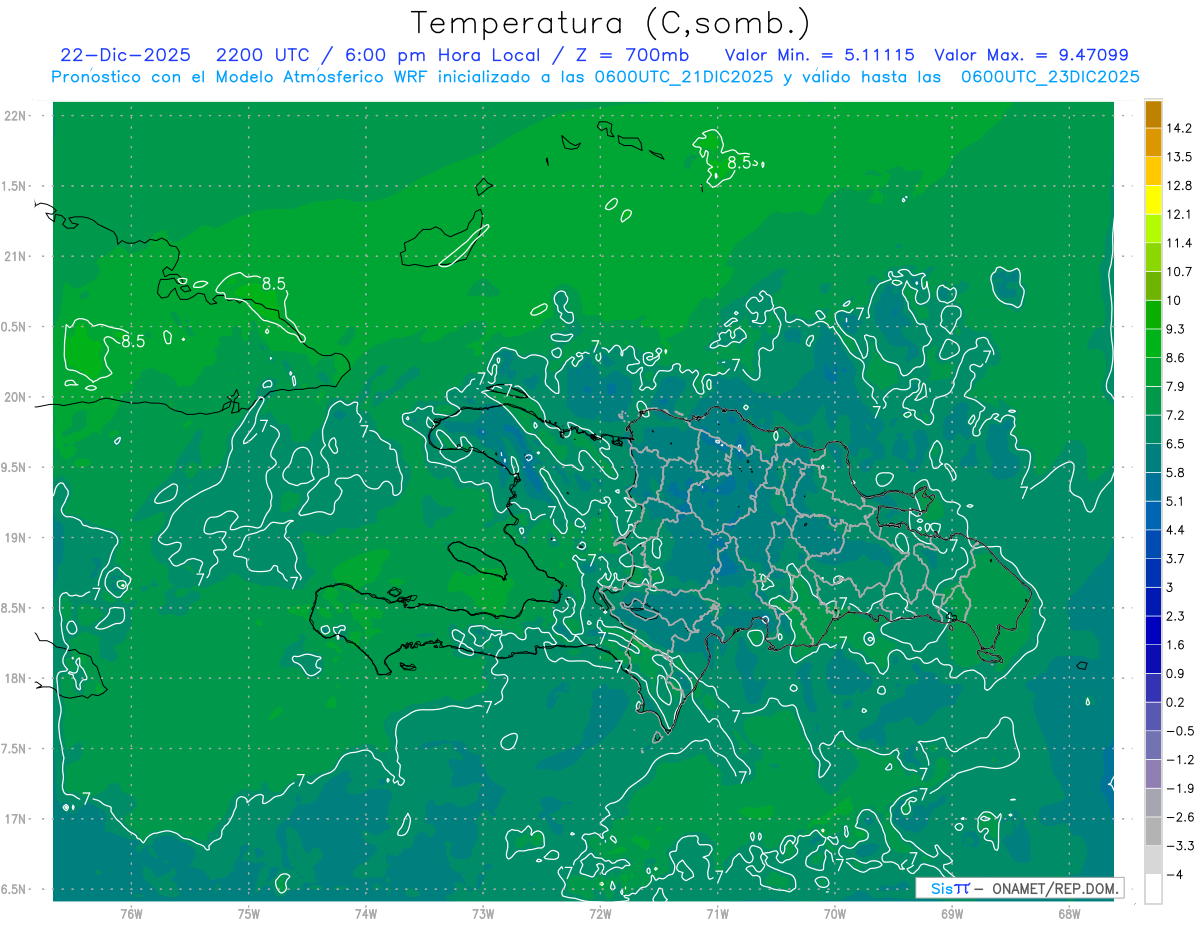Click the 'ONAMET/REP.DOM.' credit label
This screenshot has height=927, width=1200.
point(1057,888)
